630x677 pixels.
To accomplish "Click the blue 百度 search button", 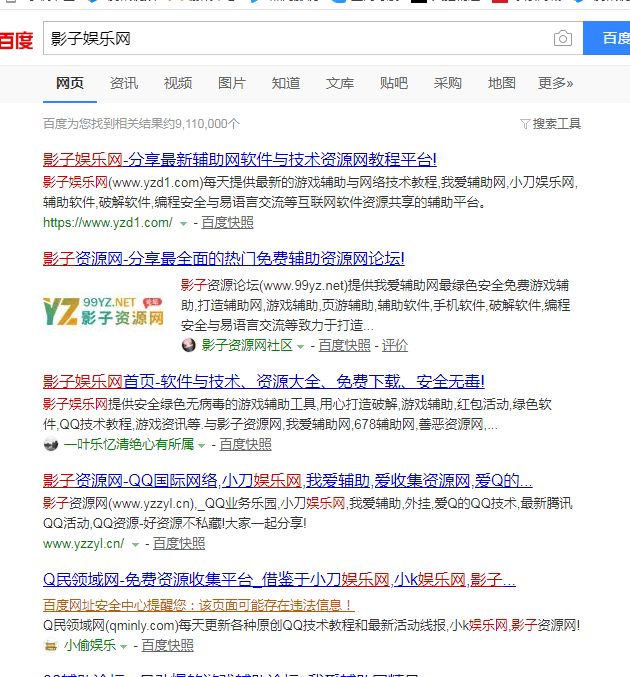I will [x=607, y=38].
